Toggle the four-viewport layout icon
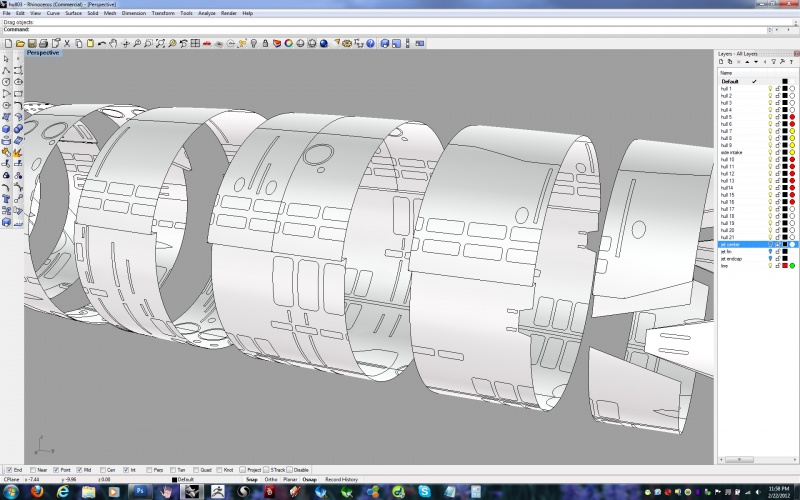Viewport: 800px width, 500px height. (195, 43)
